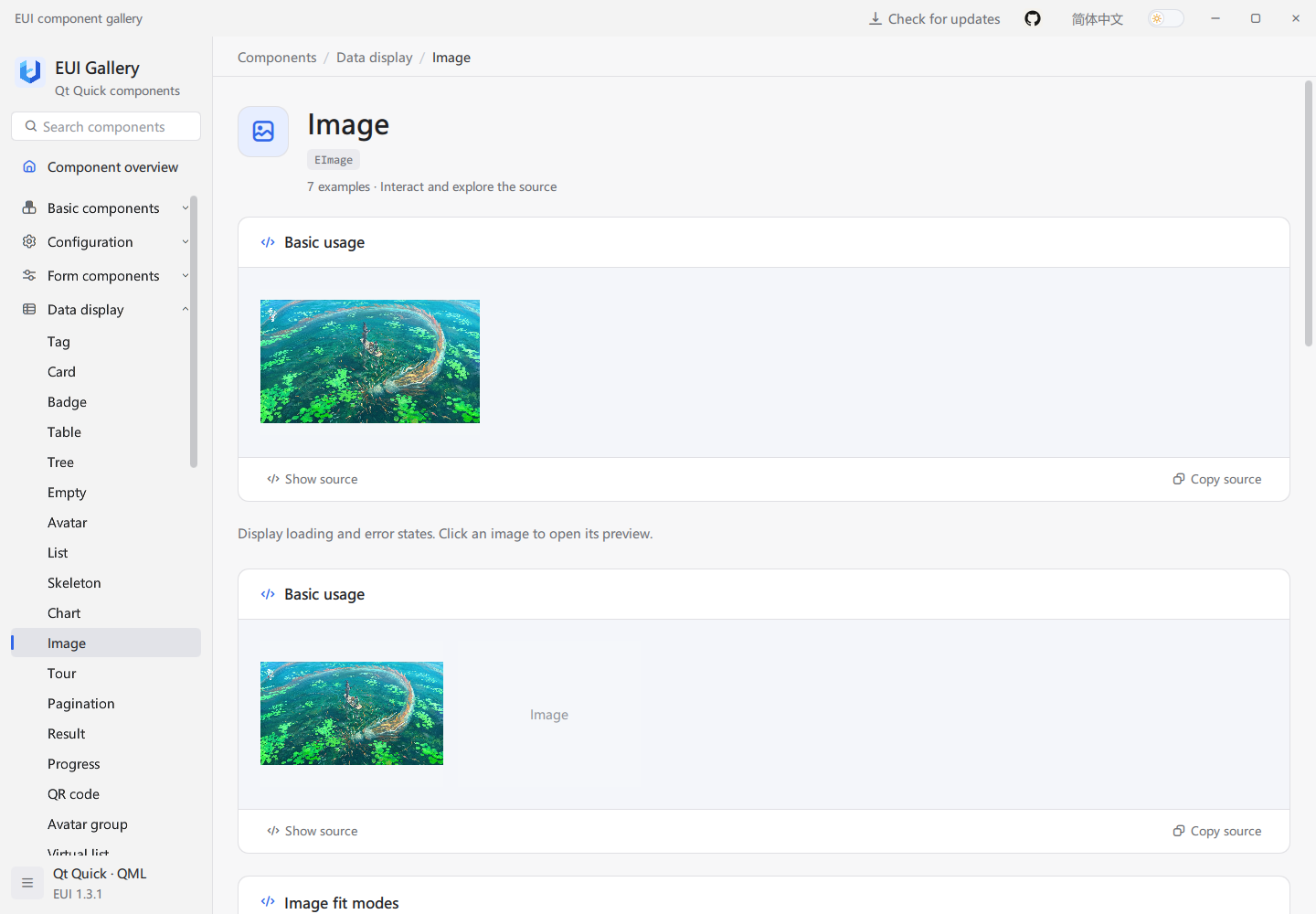
Task: Click the Components breadcrumb link
Action: coord(277,57)
